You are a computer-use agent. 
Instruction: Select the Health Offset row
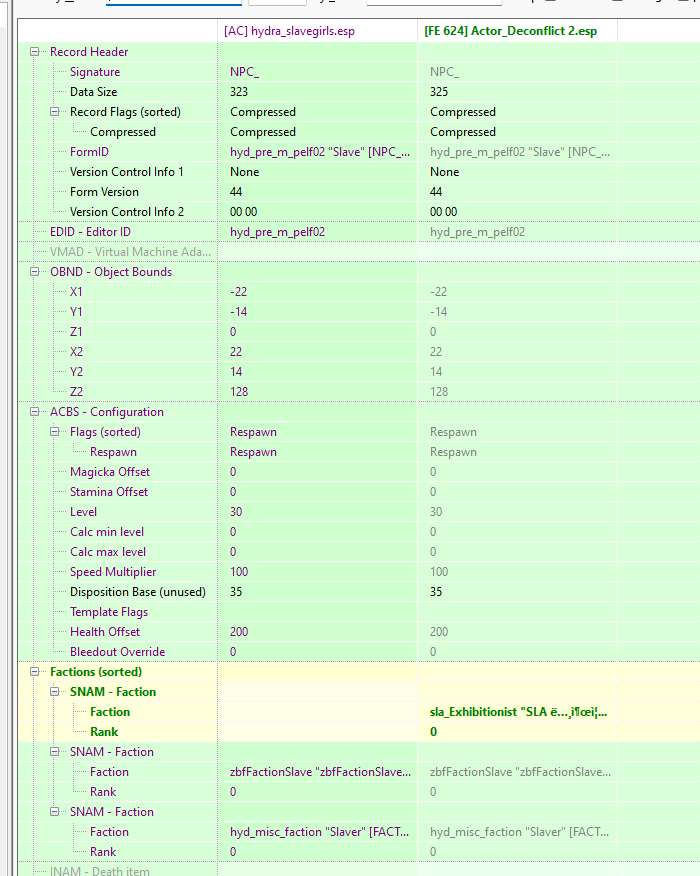(105, 632)
